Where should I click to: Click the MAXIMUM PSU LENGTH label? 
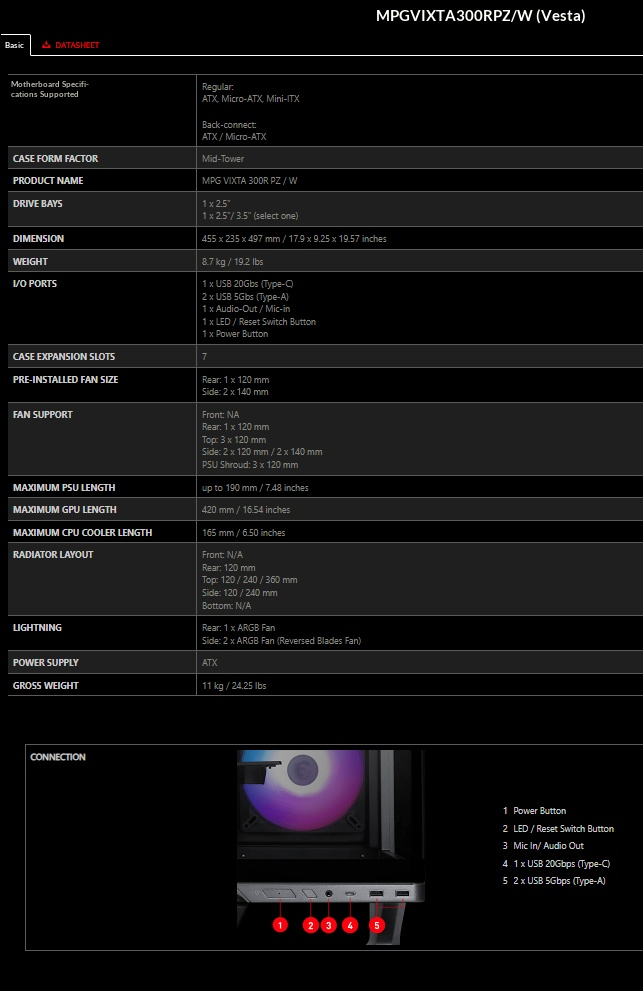[x=64, y=488]
